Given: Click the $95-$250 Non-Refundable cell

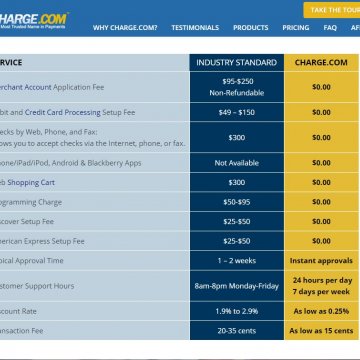Looking at the screenshot, I should (x=237, y=87).
